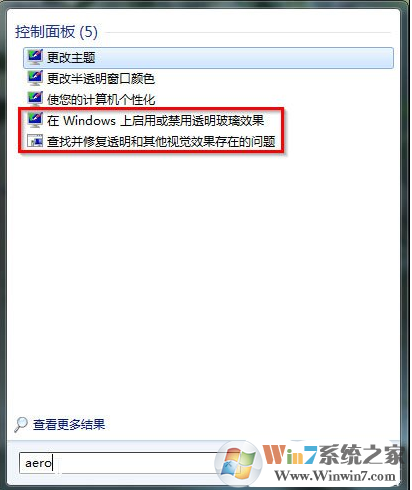The width and height of the screenshot is (412, 490).
Task: Open 在 Windows 上启用或禁用透明玻璃效果
Action: [155, 120]
